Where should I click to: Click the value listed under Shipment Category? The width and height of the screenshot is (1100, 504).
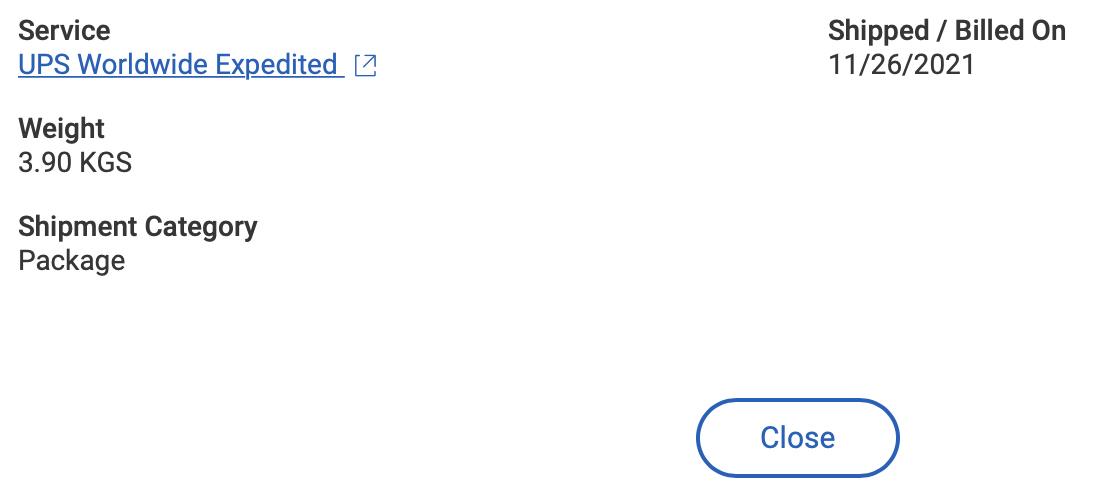click(x=72, y=261)
